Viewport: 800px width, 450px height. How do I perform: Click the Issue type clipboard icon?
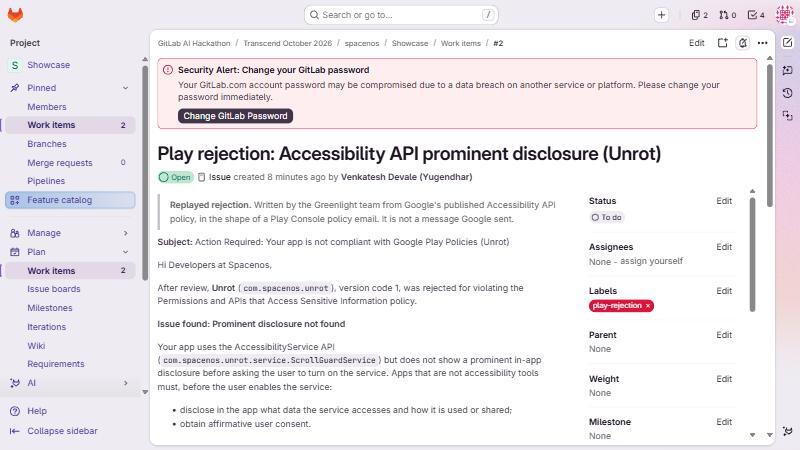202,177
